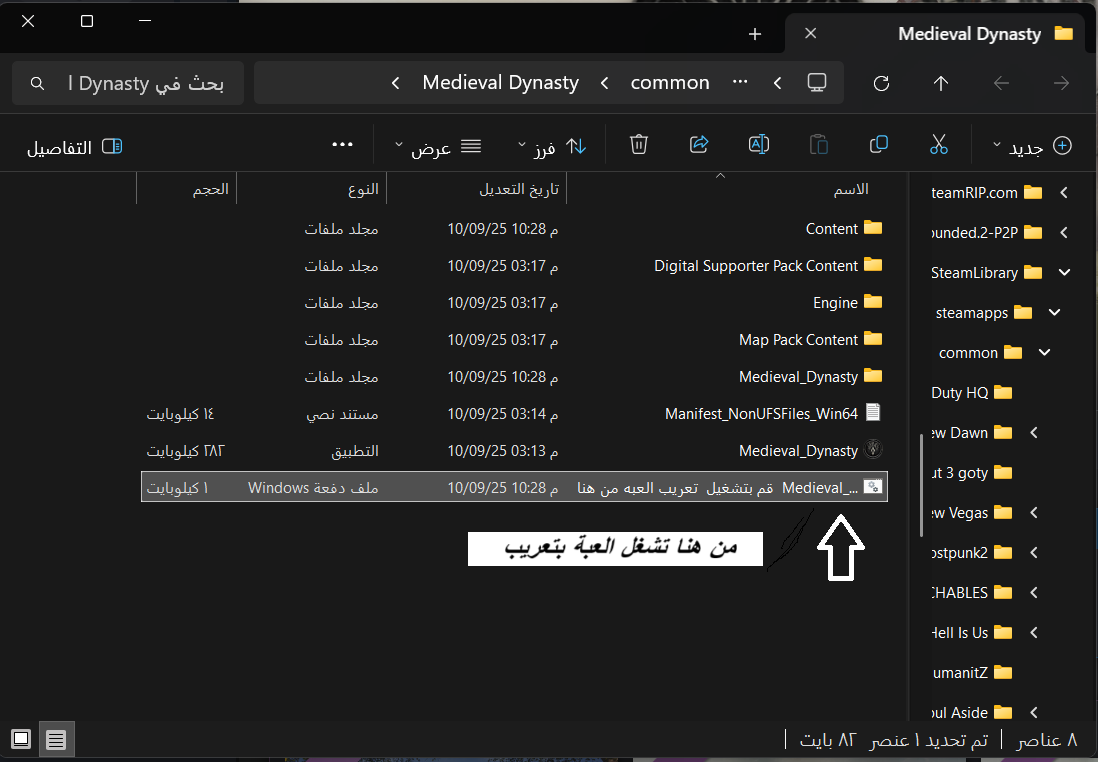Select the Engine folder icon
Viewport: 1098px width, 762px height.
tap(873, 302)
